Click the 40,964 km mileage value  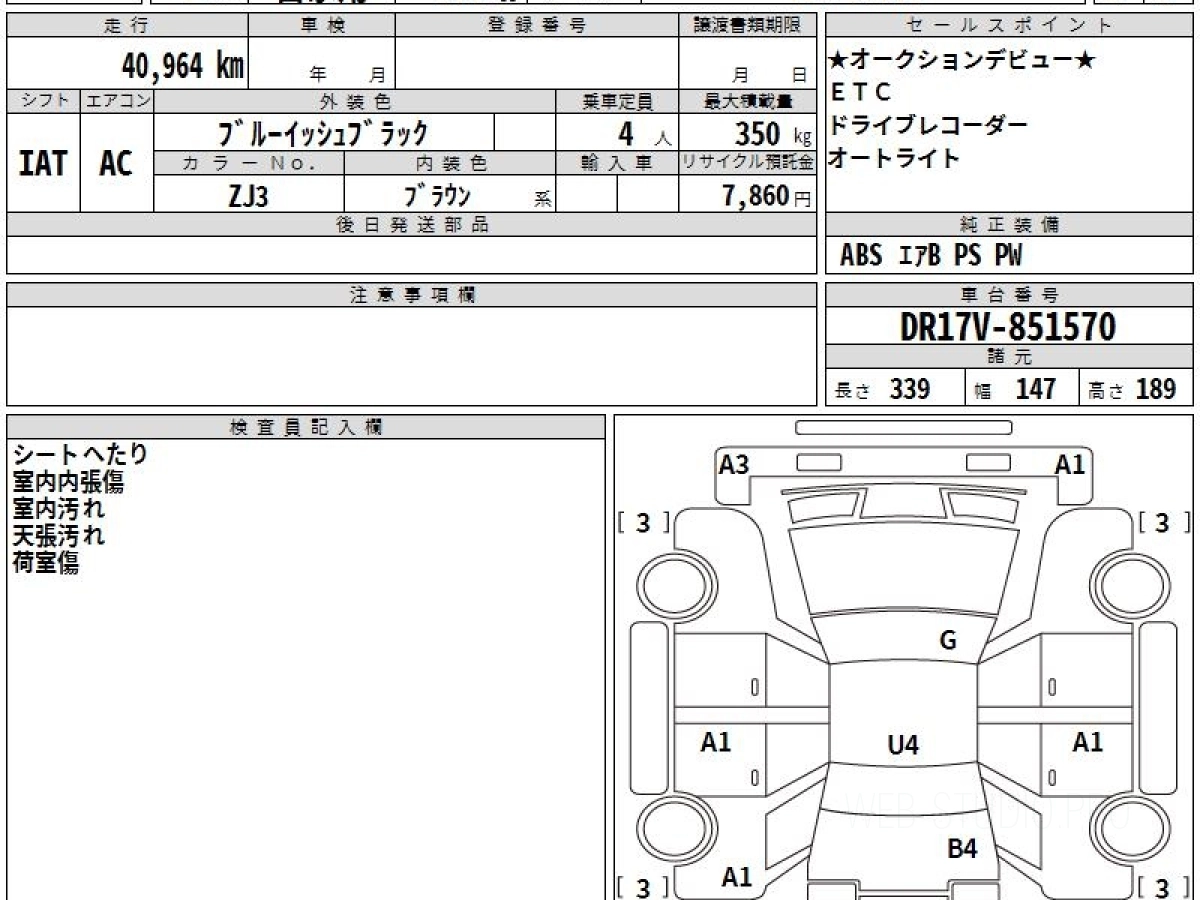[x=182, y=67]
